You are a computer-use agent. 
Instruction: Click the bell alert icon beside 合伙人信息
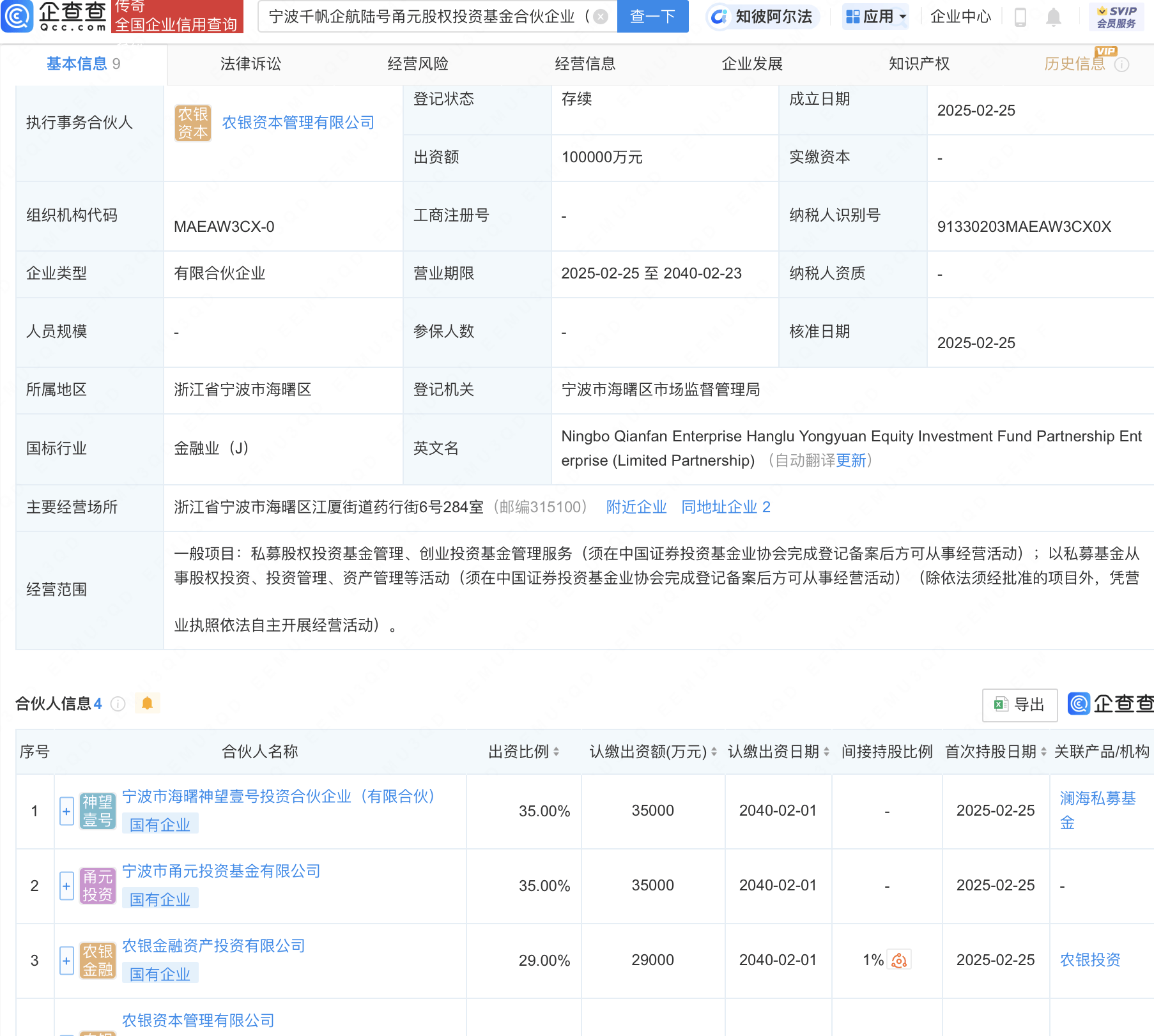click(x=147, y=703)
